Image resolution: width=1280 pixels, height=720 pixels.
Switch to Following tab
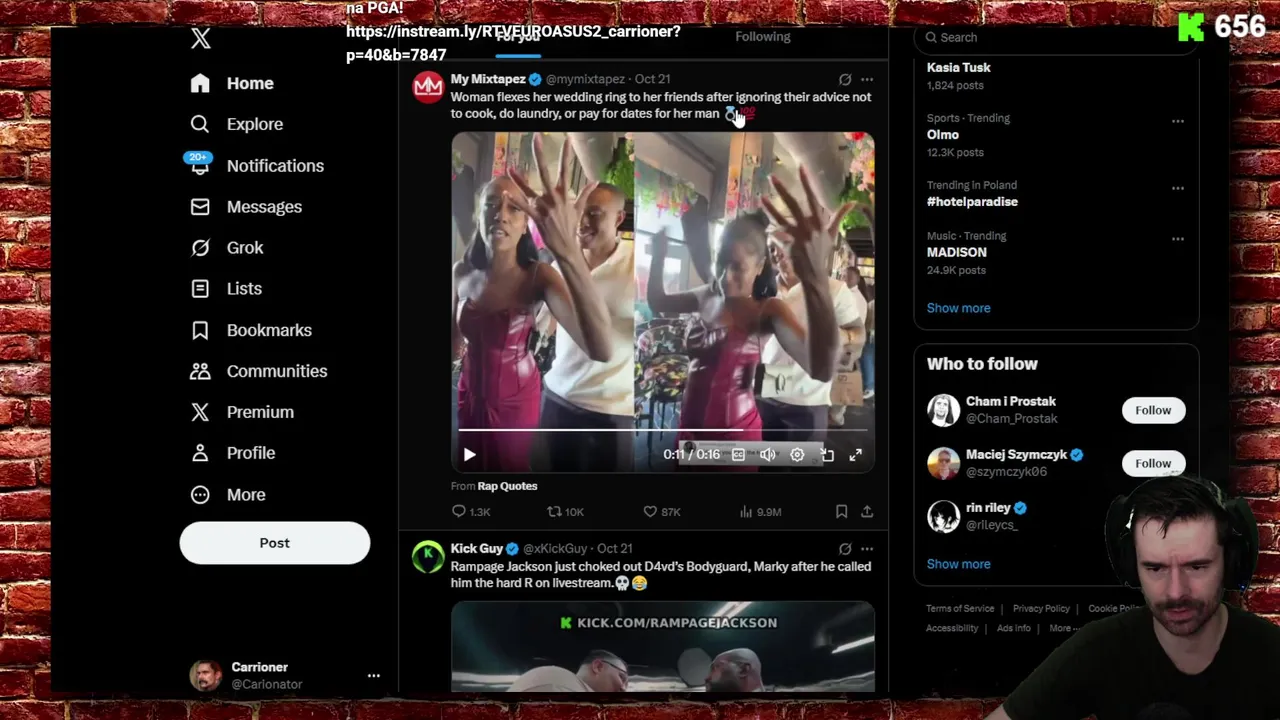click(763, 37)
